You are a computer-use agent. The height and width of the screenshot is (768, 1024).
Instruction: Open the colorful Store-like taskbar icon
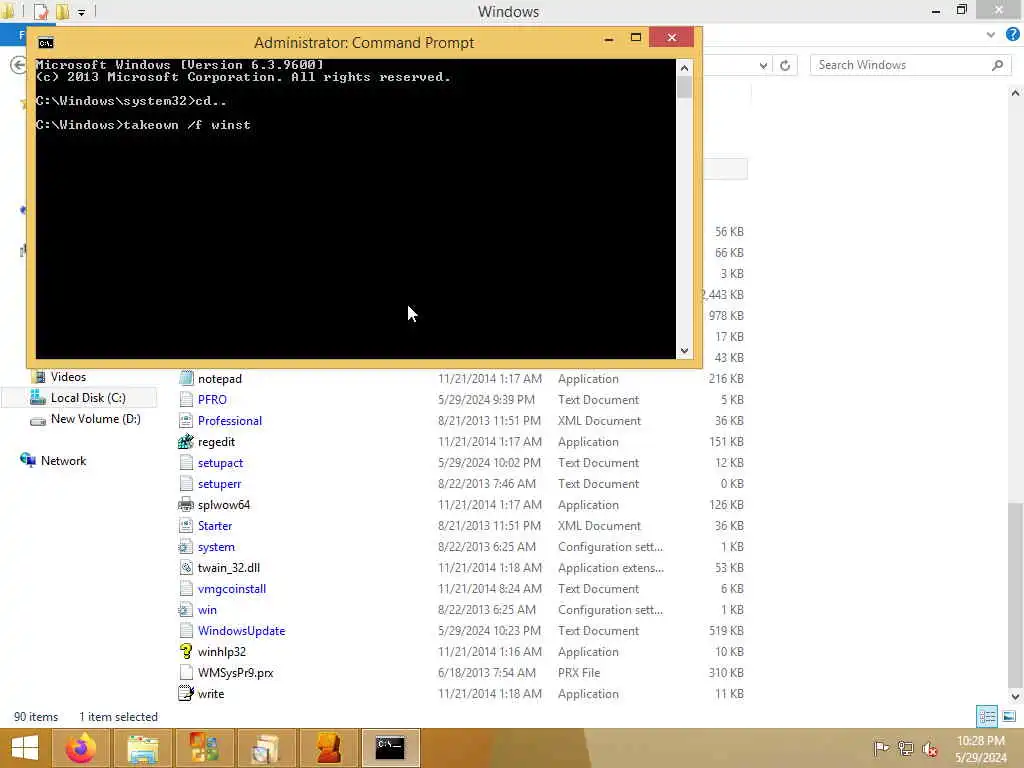click(204, 748)
